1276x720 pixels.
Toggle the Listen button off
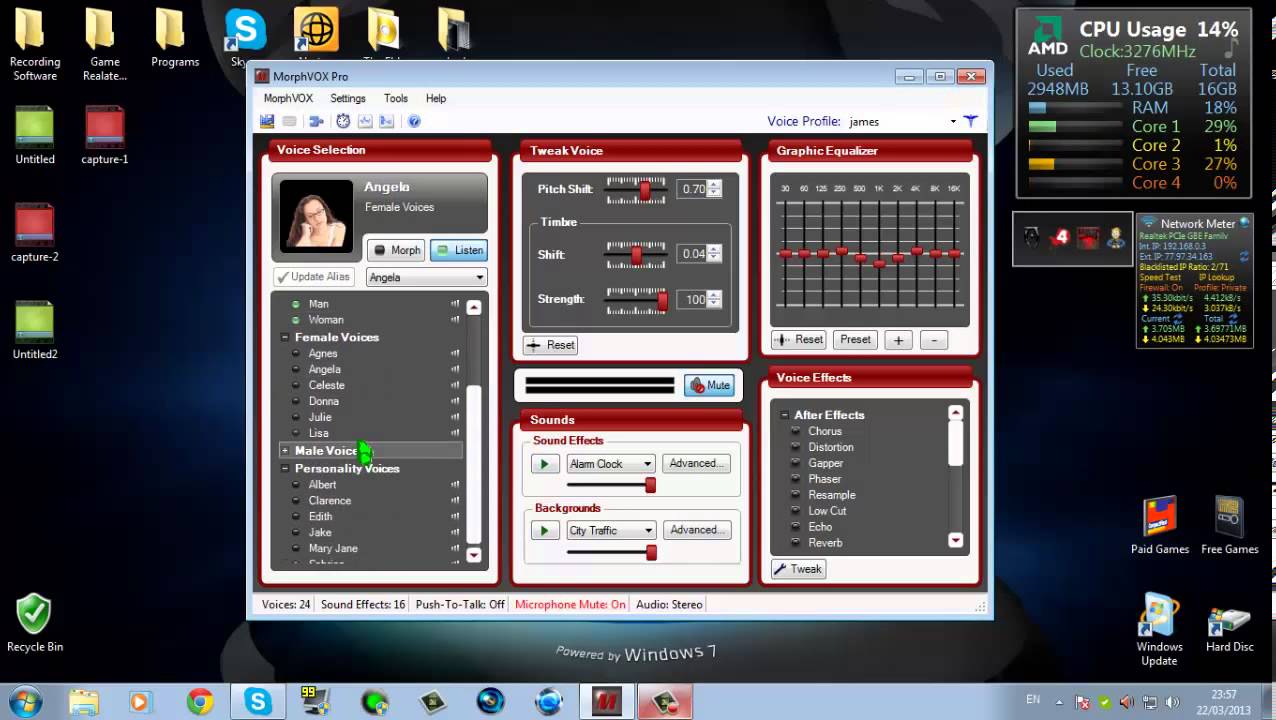pos(458,250)
